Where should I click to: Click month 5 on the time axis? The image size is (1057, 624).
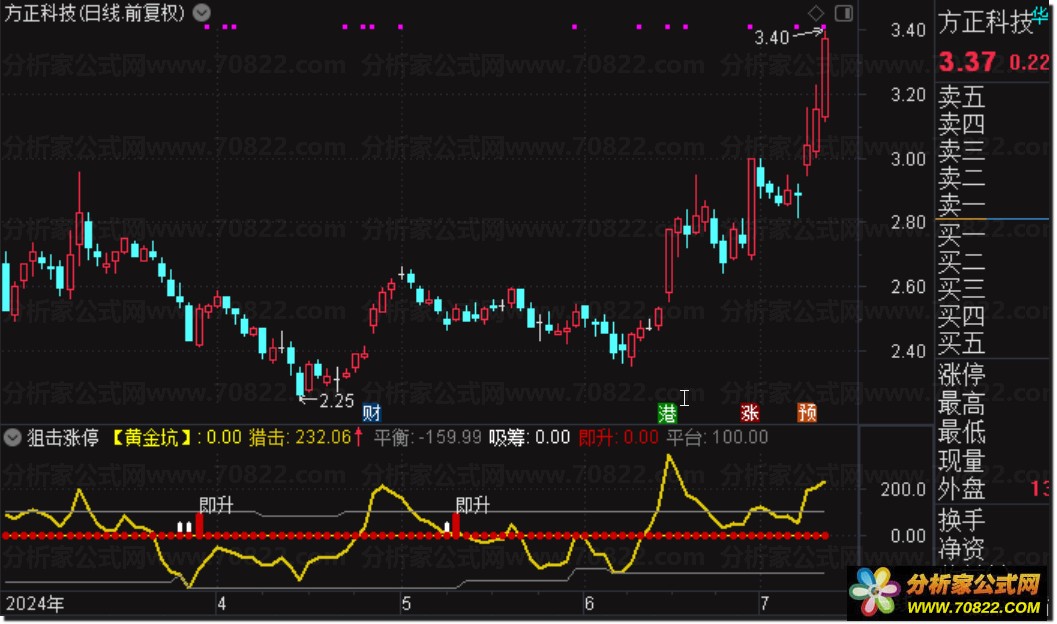click(x=406, y=603)
